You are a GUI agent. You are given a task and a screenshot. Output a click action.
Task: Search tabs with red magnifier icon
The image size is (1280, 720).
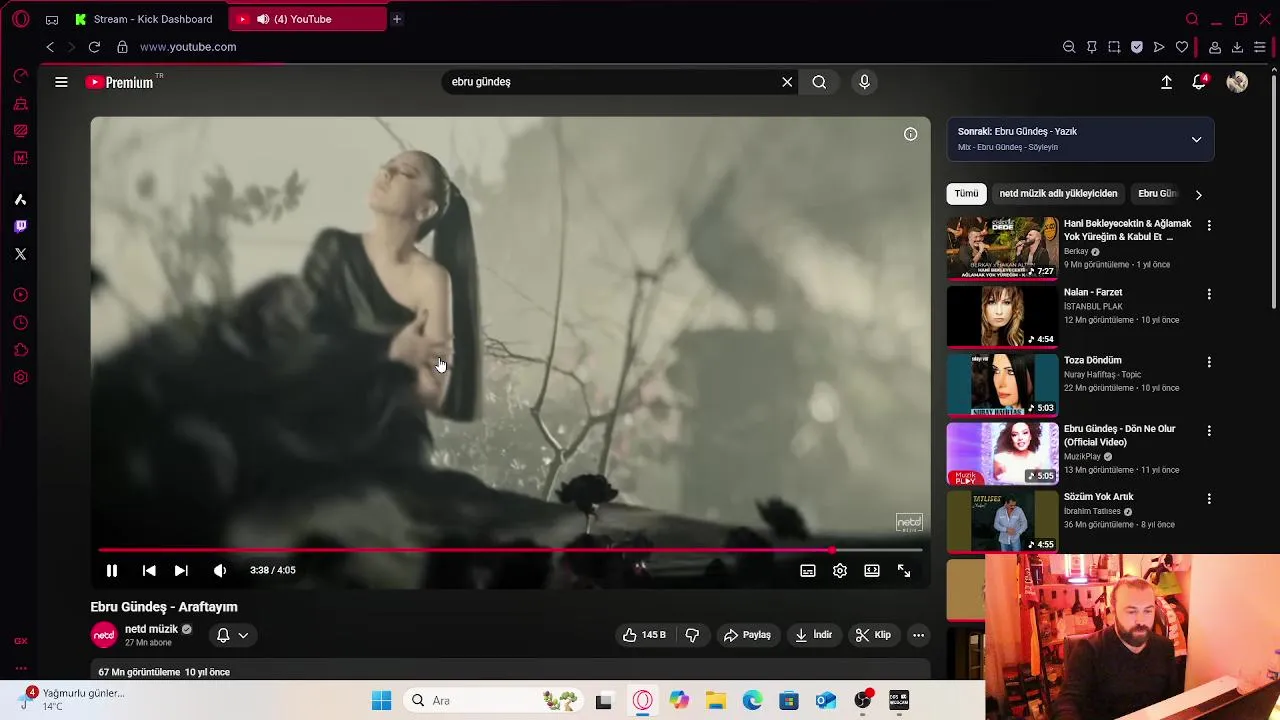1192,19
